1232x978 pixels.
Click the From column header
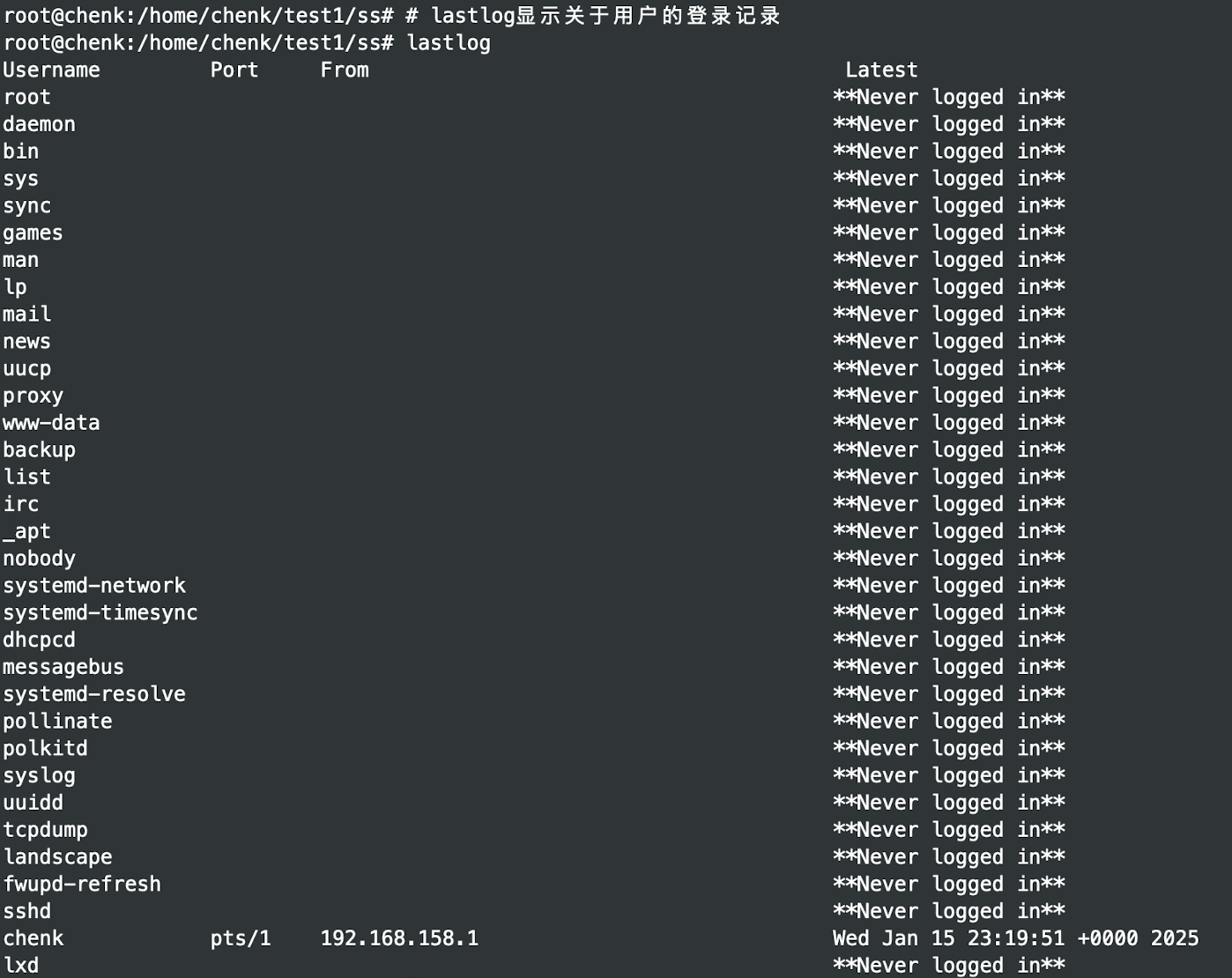[x=345, y=70]
